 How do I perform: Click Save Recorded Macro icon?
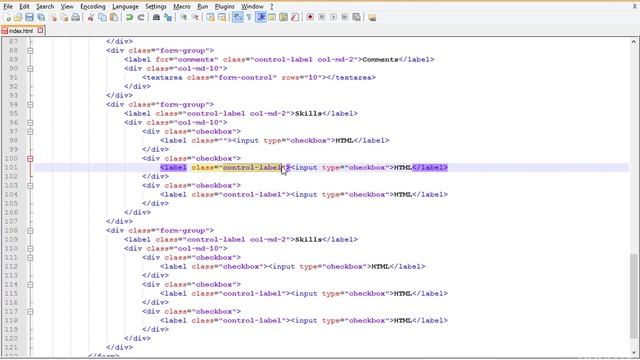[356, 18]
